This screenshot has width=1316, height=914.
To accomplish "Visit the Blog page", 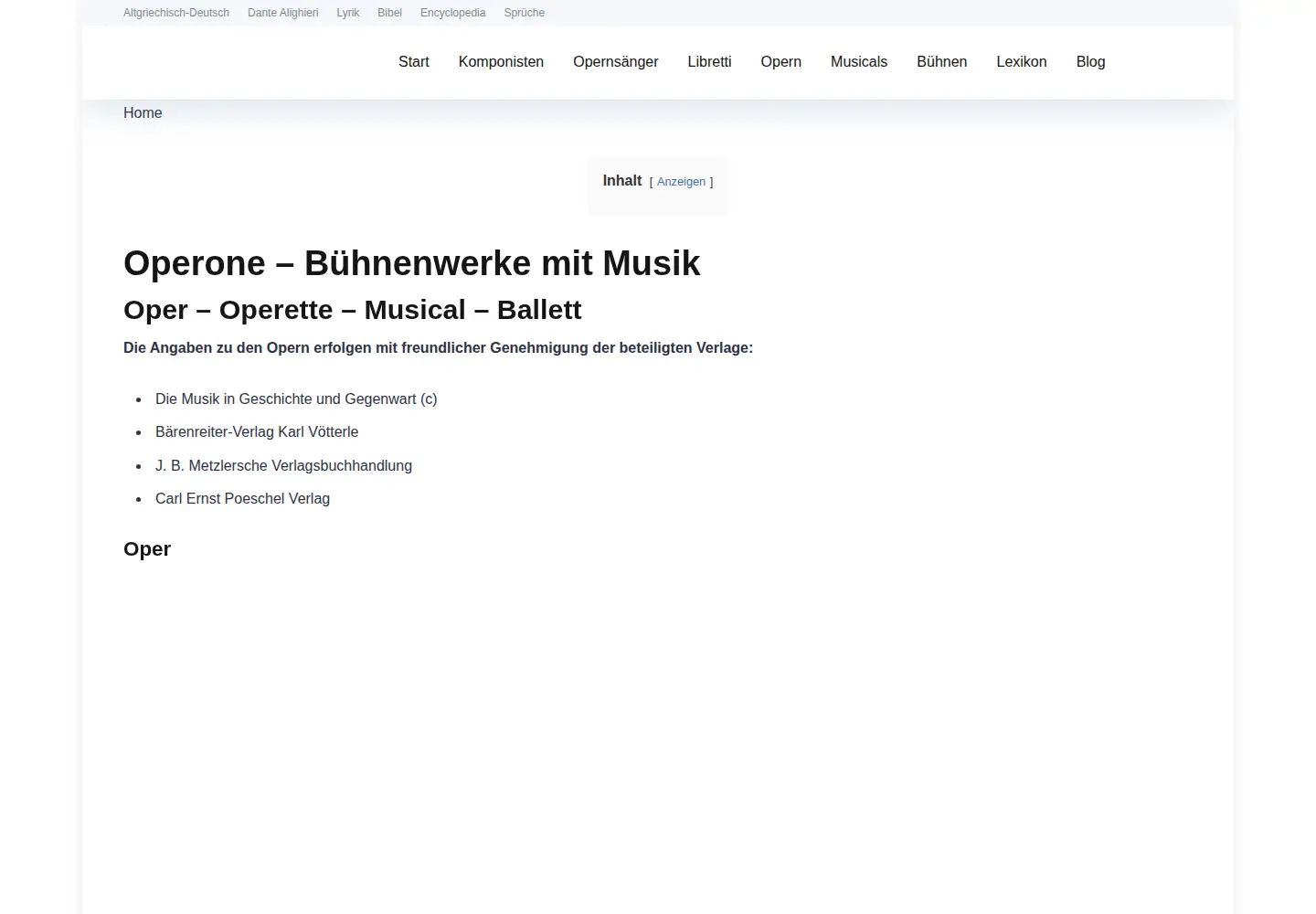I will coord(1090,62).
